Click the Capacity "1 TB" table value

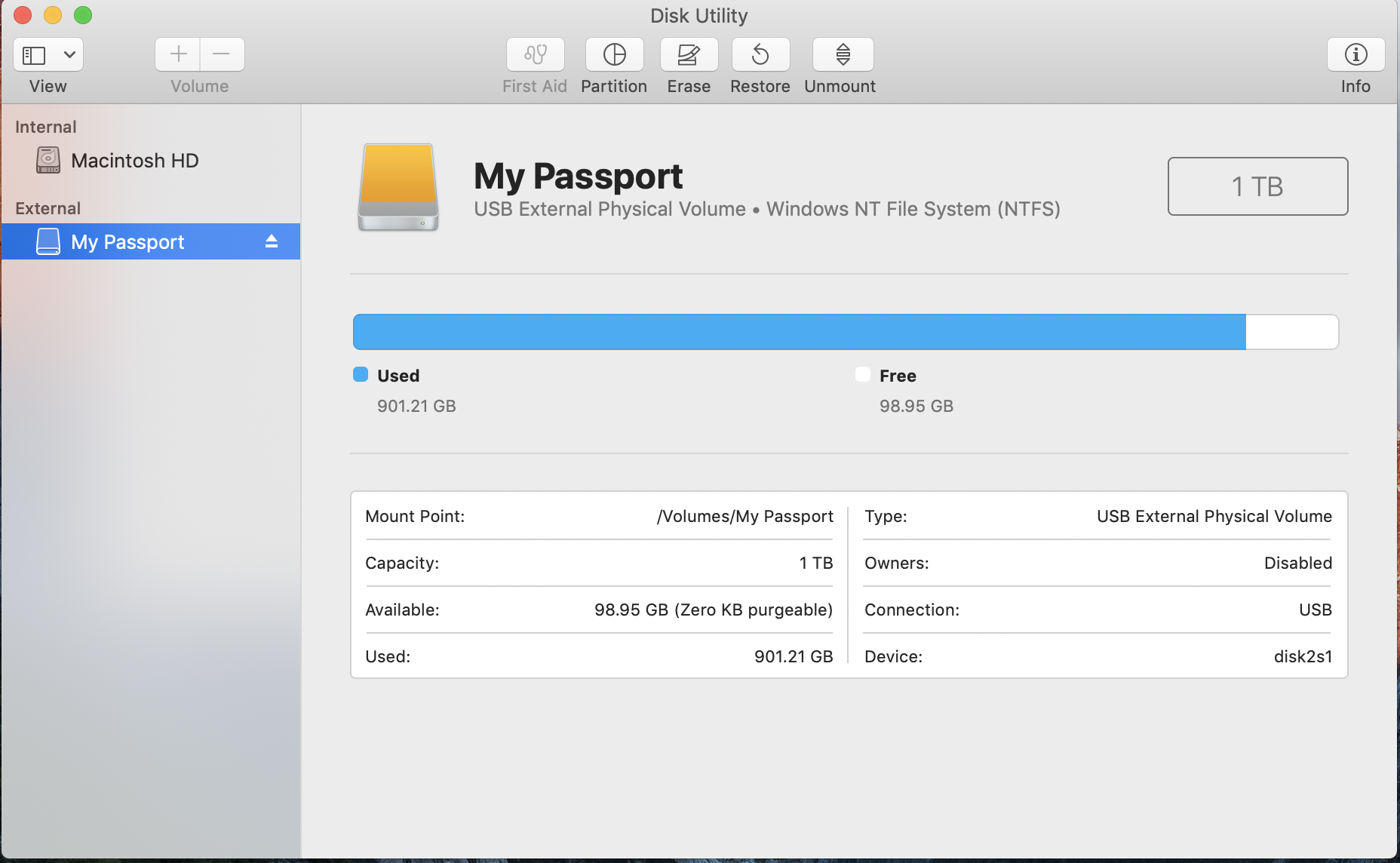(816, 563)
